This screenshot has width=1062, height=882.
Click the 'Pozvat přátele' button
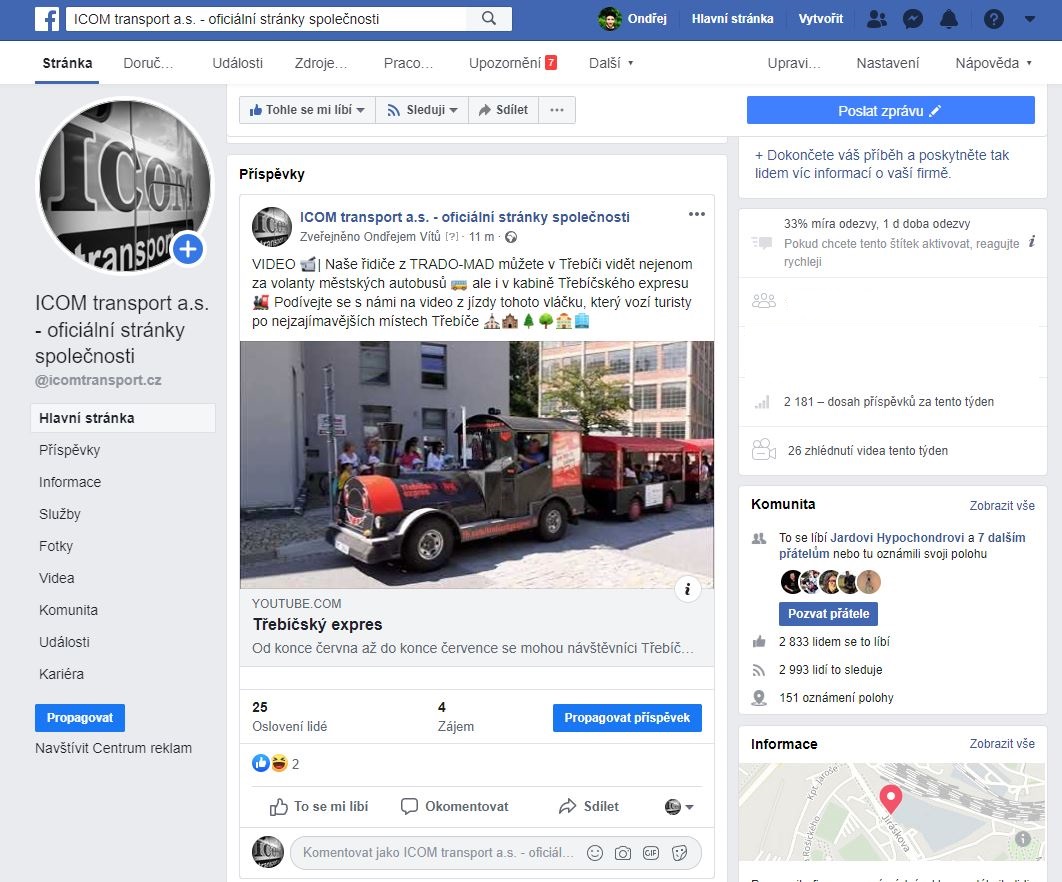[828, 614]
